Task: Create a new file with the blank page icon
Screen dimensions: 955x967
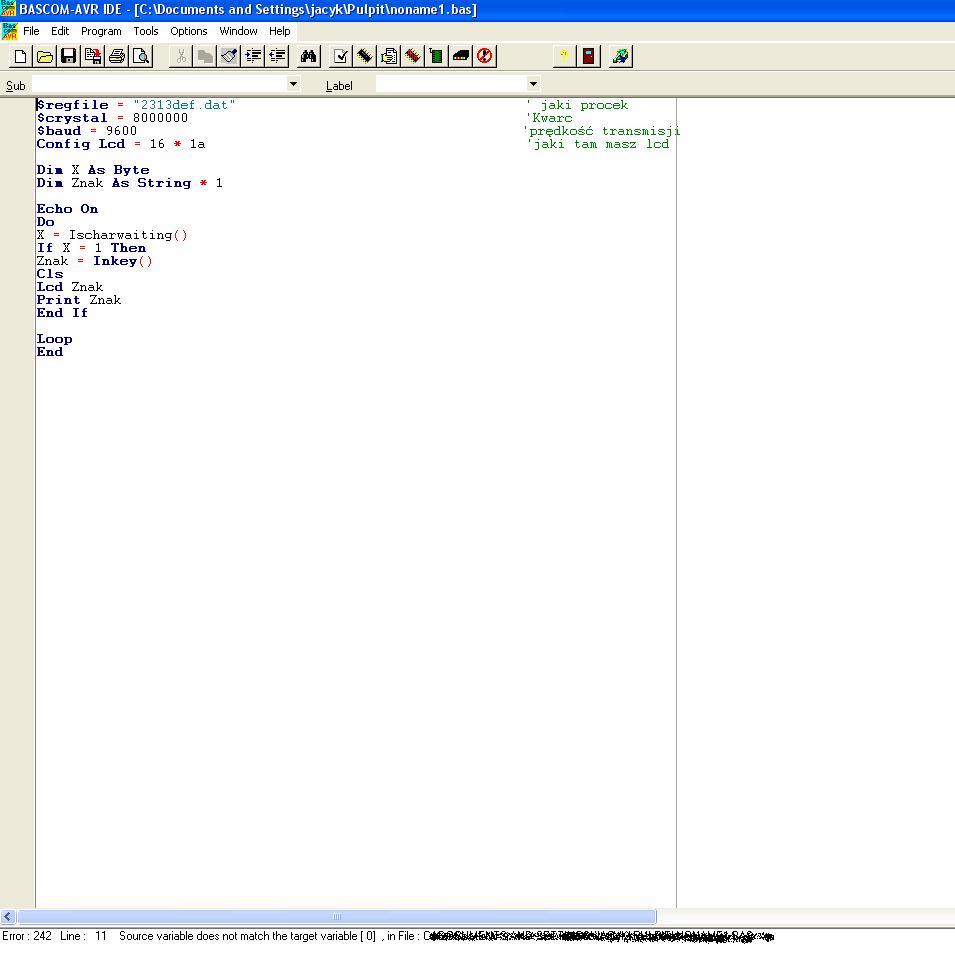Action: click(x=20, y=57)
